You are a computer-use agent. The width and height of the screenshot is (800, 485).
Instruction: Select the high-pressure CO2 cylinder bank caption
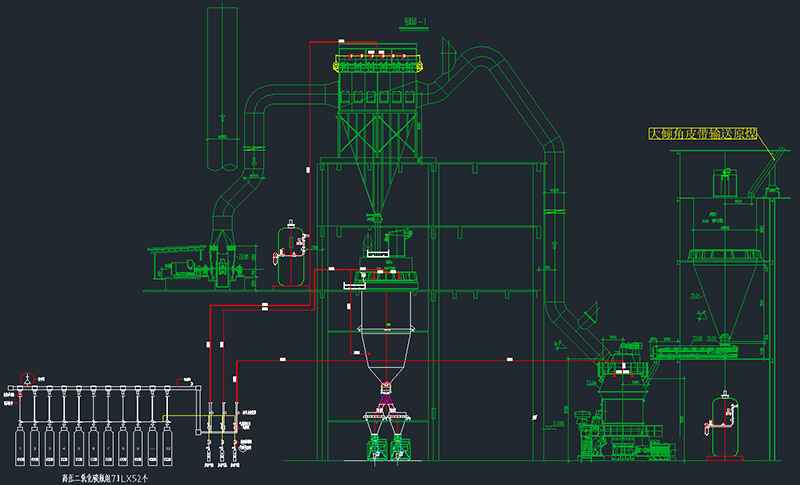pyautogui.click(x=89, y=479)
